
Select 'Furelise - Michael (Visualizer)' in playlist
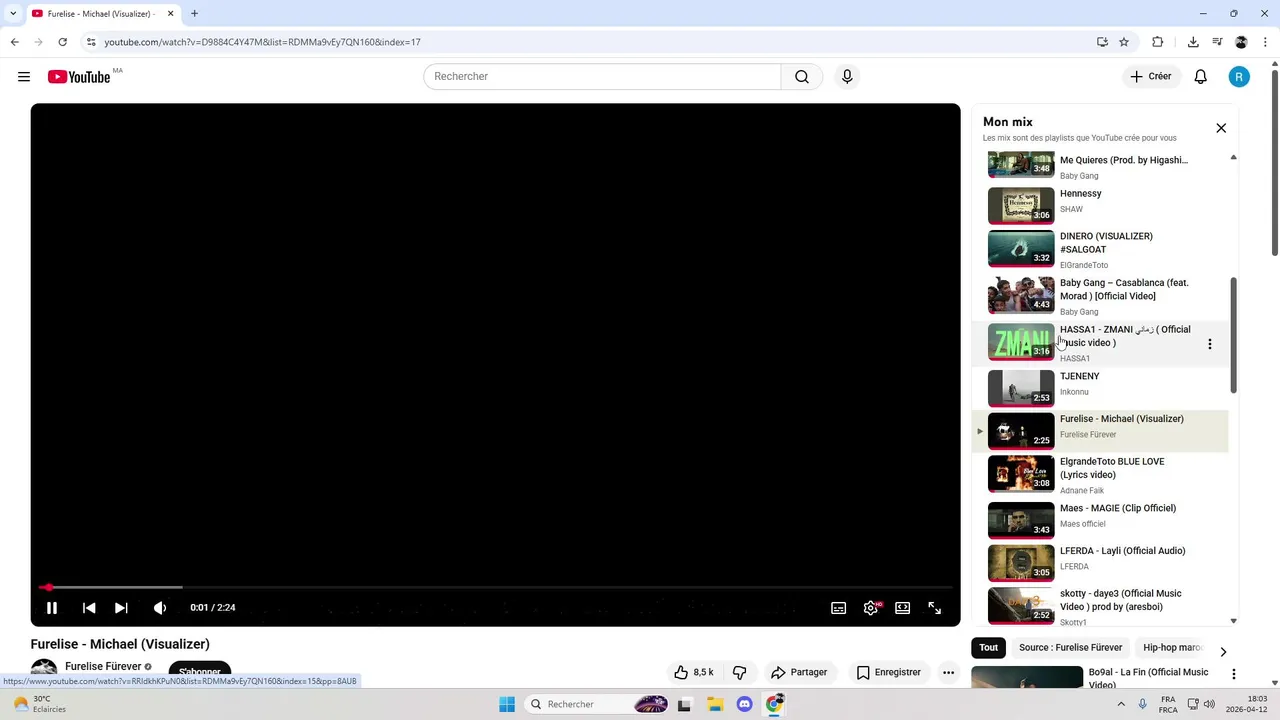pyautogui.click(x=1100, y=430)
